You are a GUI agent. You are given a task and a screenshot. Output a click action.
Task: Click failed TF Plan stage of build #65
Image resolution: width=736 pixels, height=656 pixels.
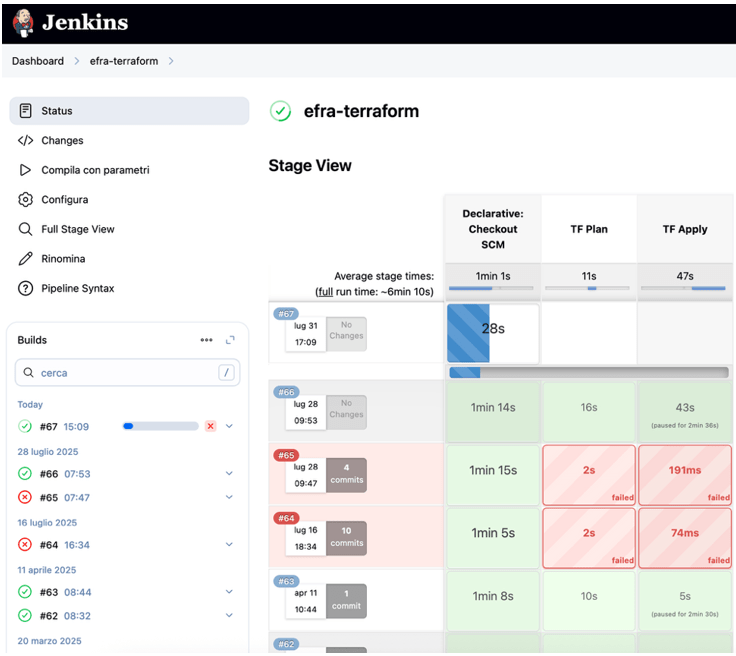(x=588, y=474)
